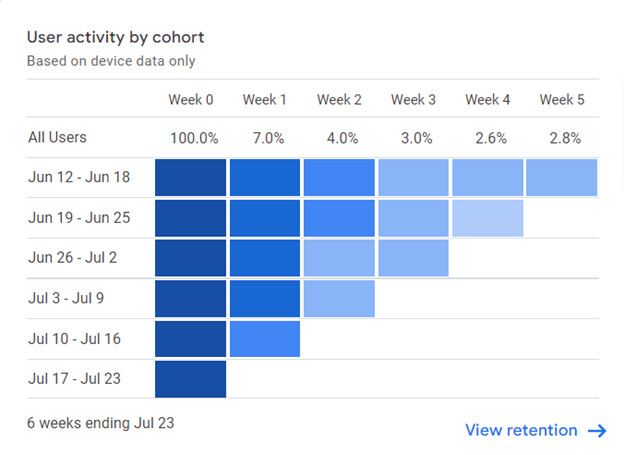624x455 pixels.
Task: Select the Jun 12 - Jun 18 Week 0 cell
Action: 191,177
